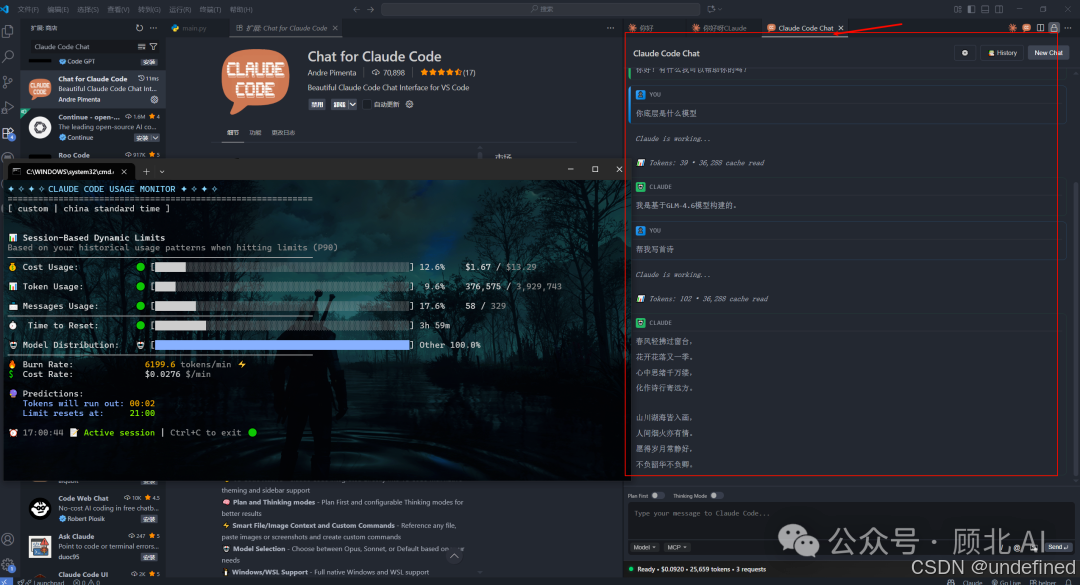Open the 文件(F) menu

coord(28,10)
